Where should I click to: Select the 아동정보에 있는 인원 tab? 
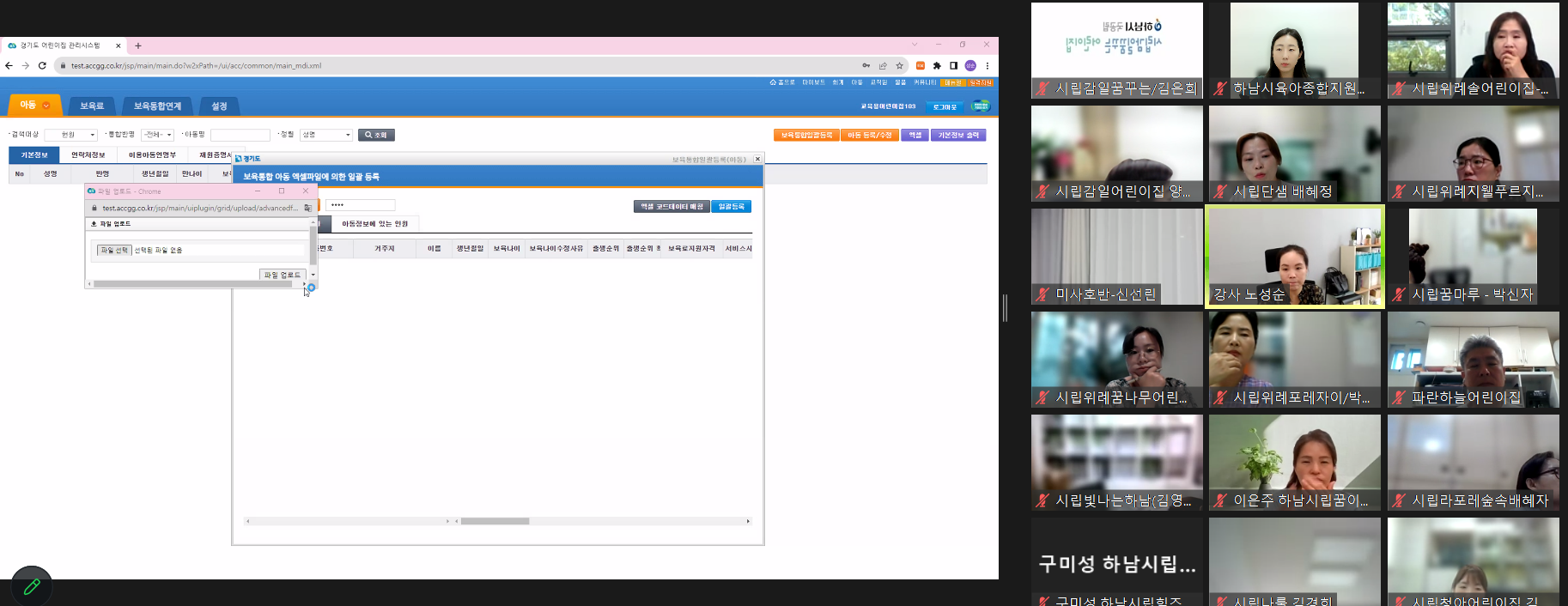pyautogui.click(x=375, y=224)
